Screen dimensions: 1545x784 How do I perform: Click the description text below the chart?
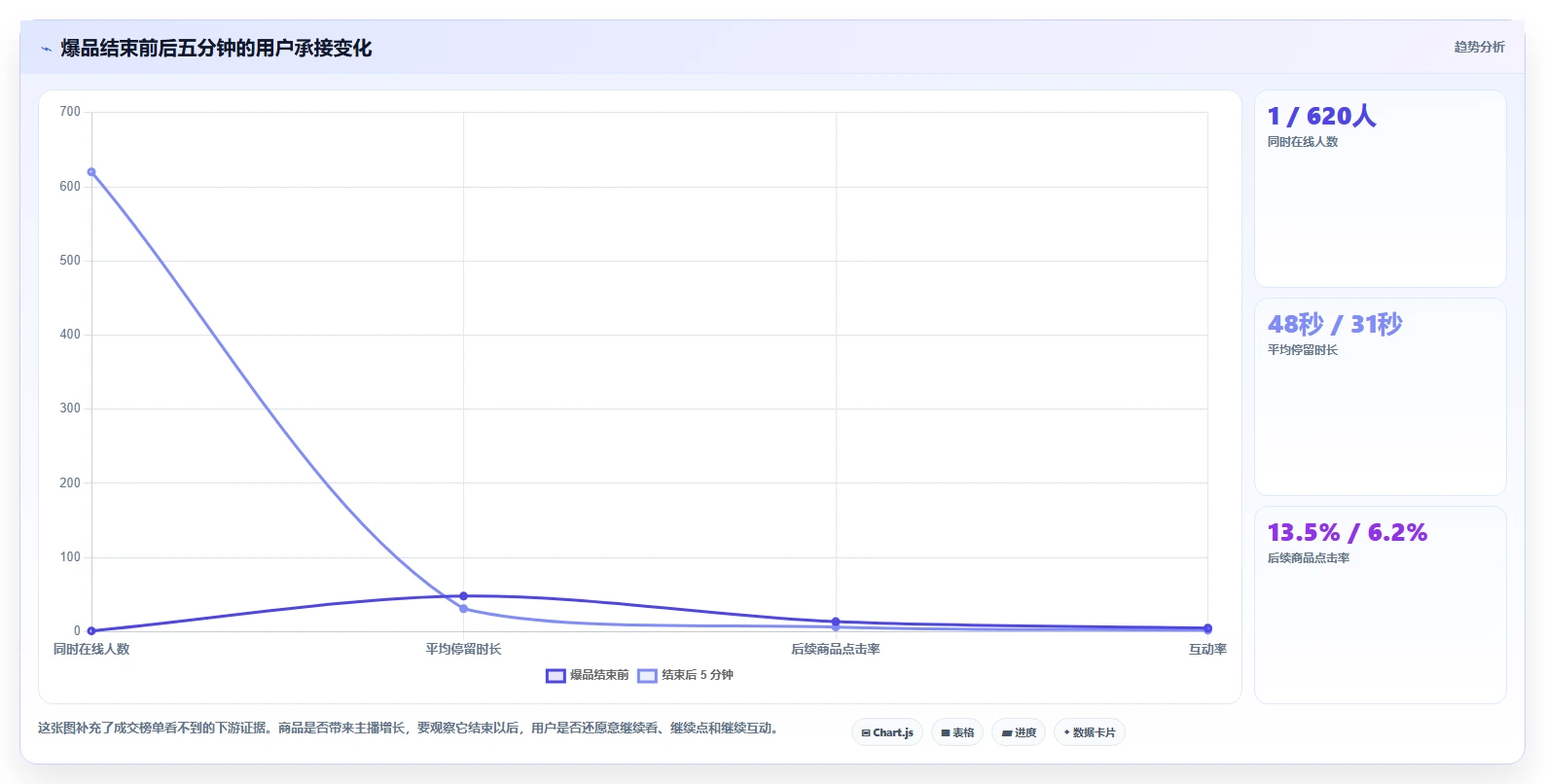point(408,728)
